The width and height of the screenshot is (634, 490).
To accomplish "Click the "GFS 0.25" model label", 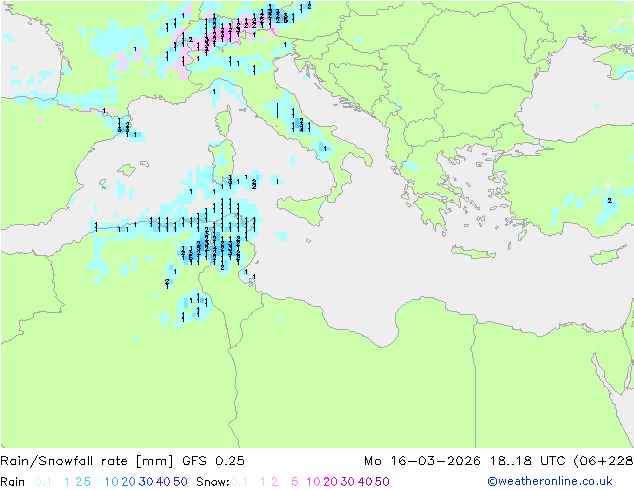I will coord(213,461).
